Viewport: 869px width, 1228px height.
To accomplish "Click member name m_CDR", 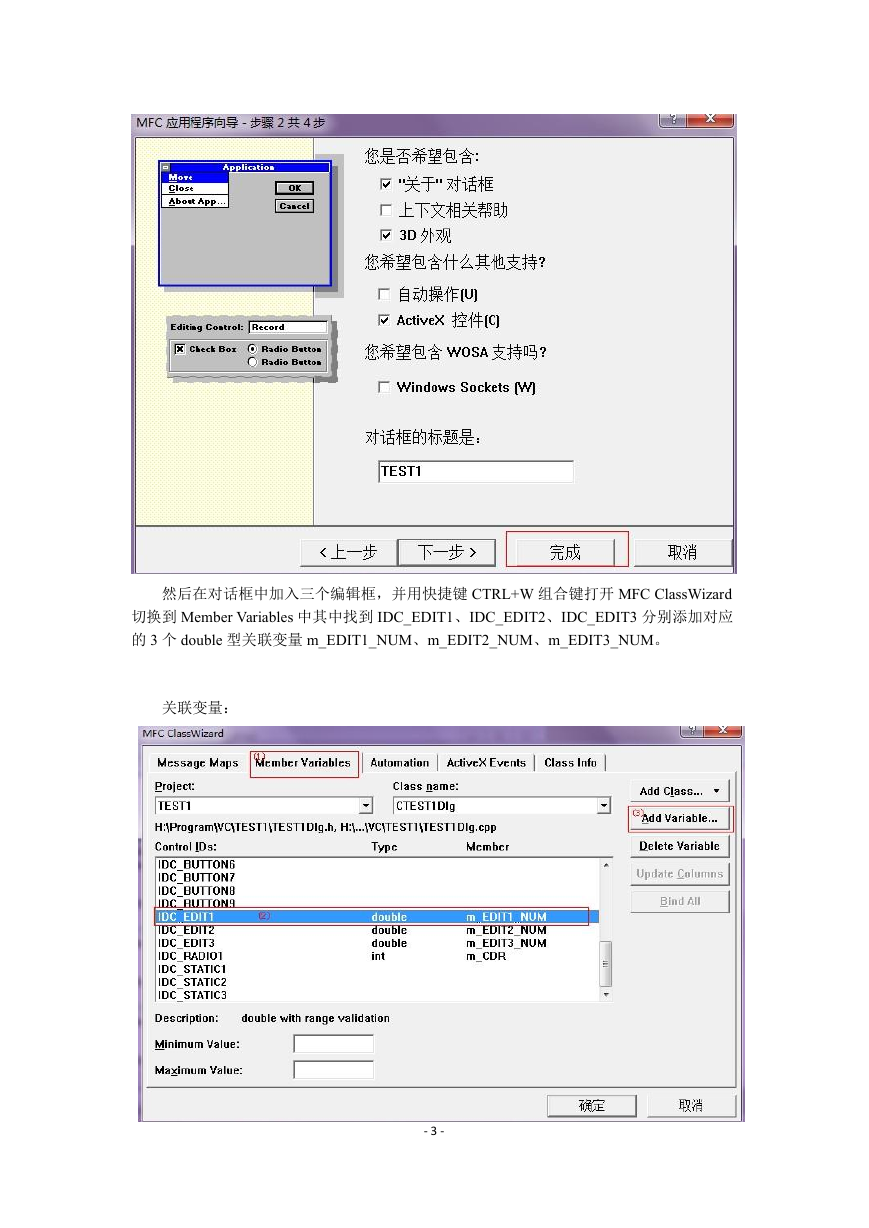I will pyautogui.click(x=486, y=956).
